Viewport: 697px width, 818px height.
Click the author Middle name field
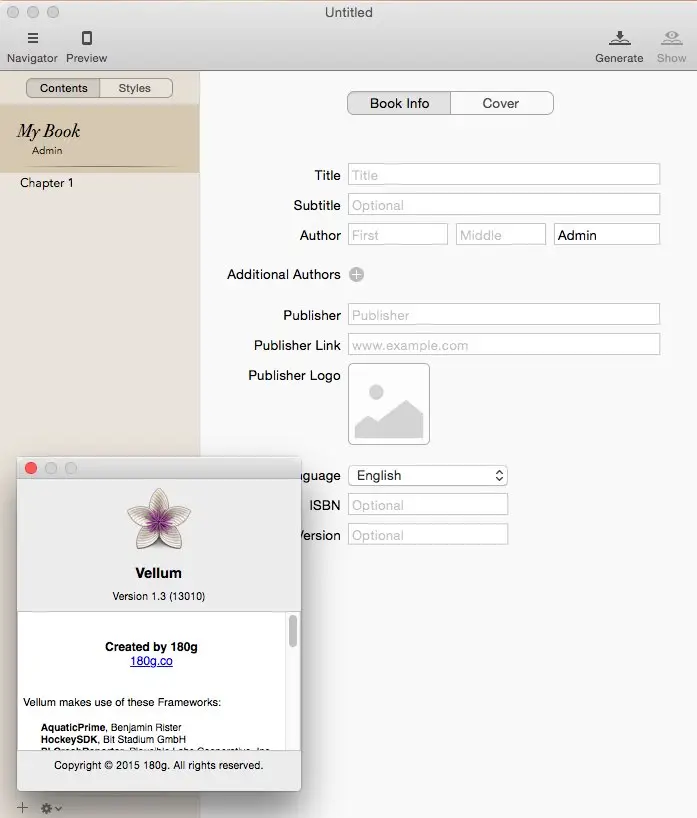coord(501,234)
